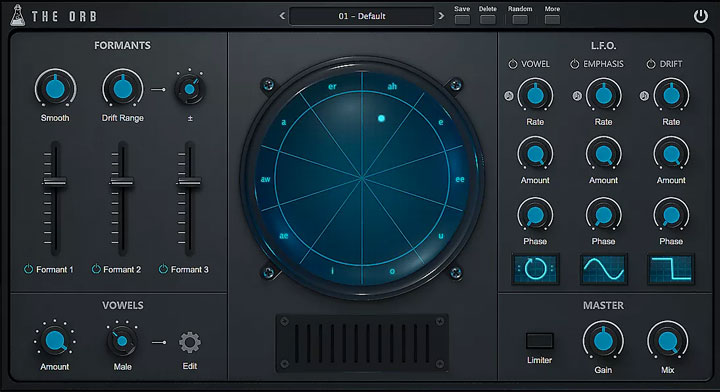Click the Male voice type selector knob
Screen dimensions: 720x392
(122, 341)
